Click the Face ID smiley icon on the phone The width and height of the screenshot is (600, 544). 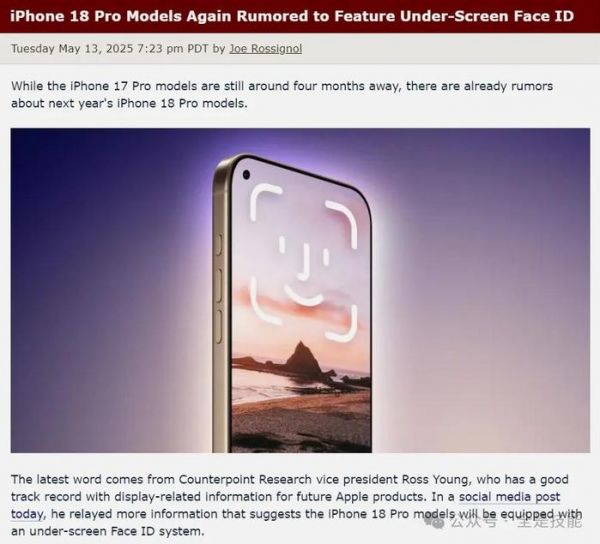coord(304,262)
